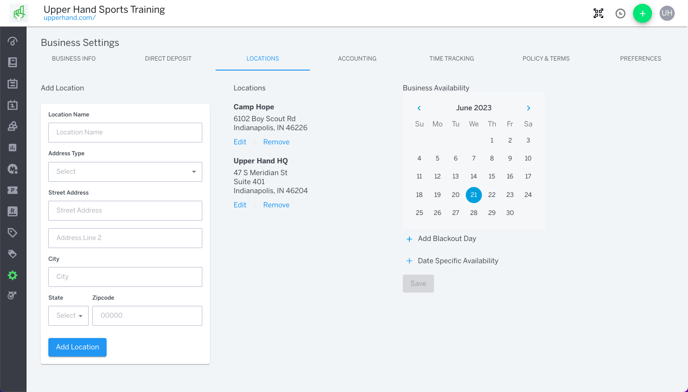Select highlighted June 21 in calendar
This screenshot has width=688, height=392.
473,195
